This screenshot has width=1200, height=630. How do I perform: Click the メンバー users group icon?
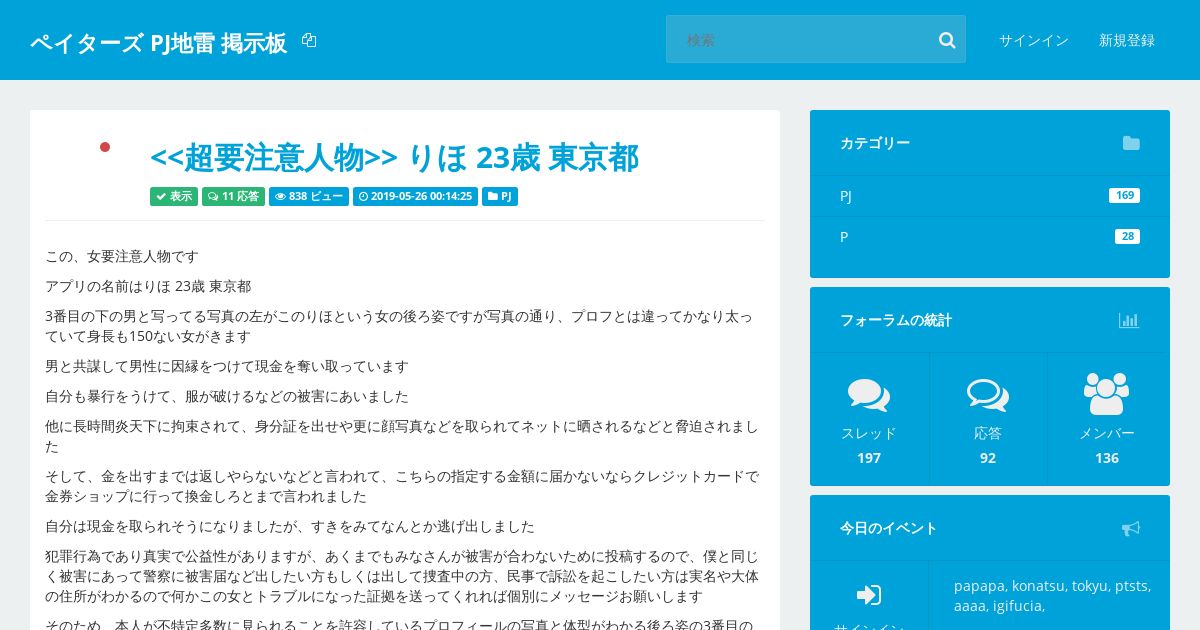(x=1106, y=393)
